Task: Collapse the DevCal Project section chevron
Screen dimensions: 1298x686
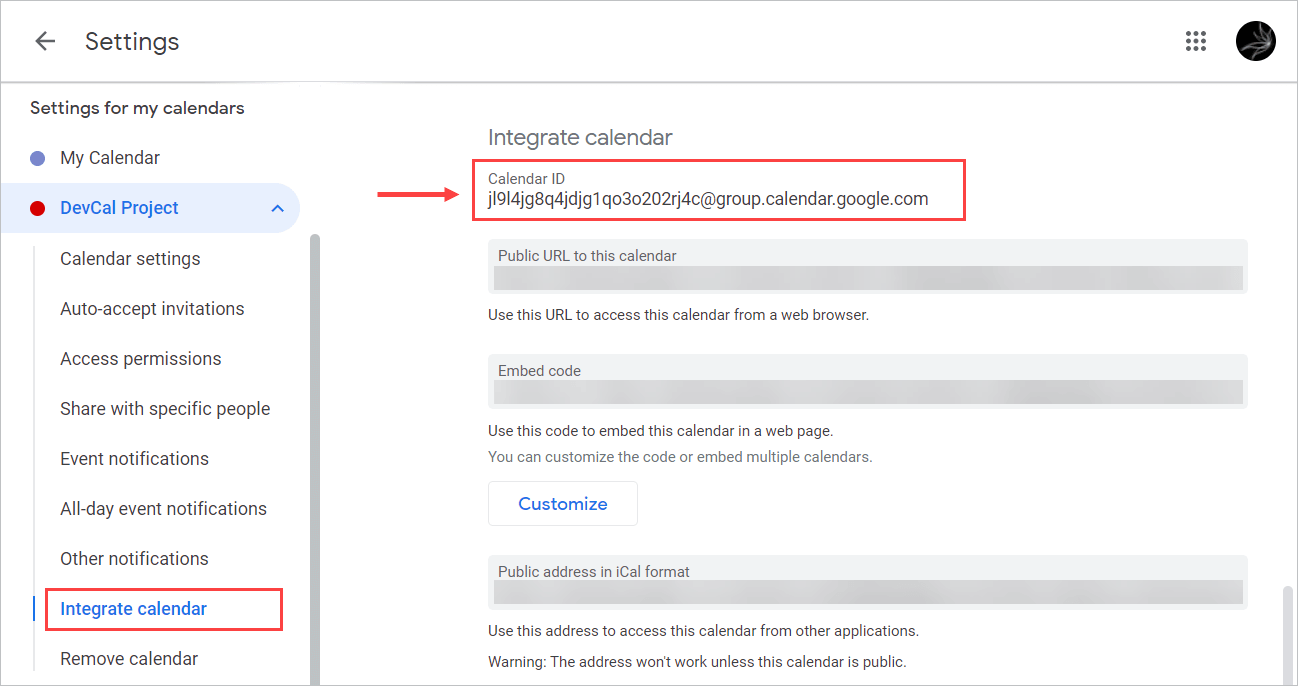Action: pos(278,208)
